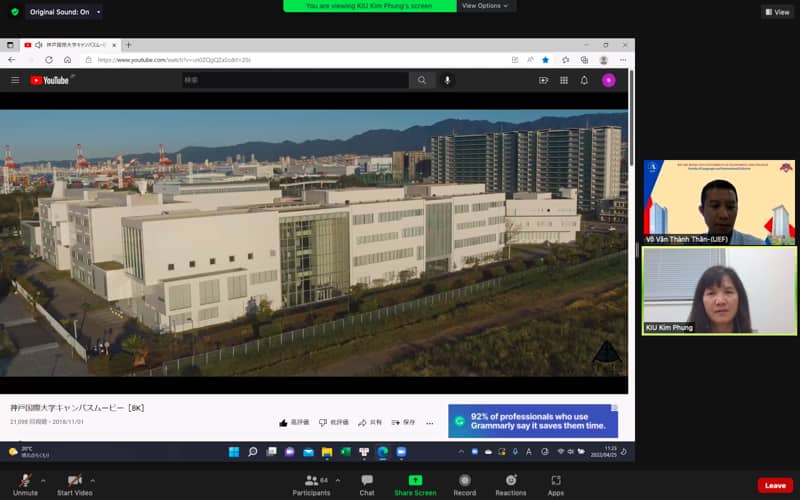Leave the Zoom meeting

pyautogui.click(x=774, y=485)
